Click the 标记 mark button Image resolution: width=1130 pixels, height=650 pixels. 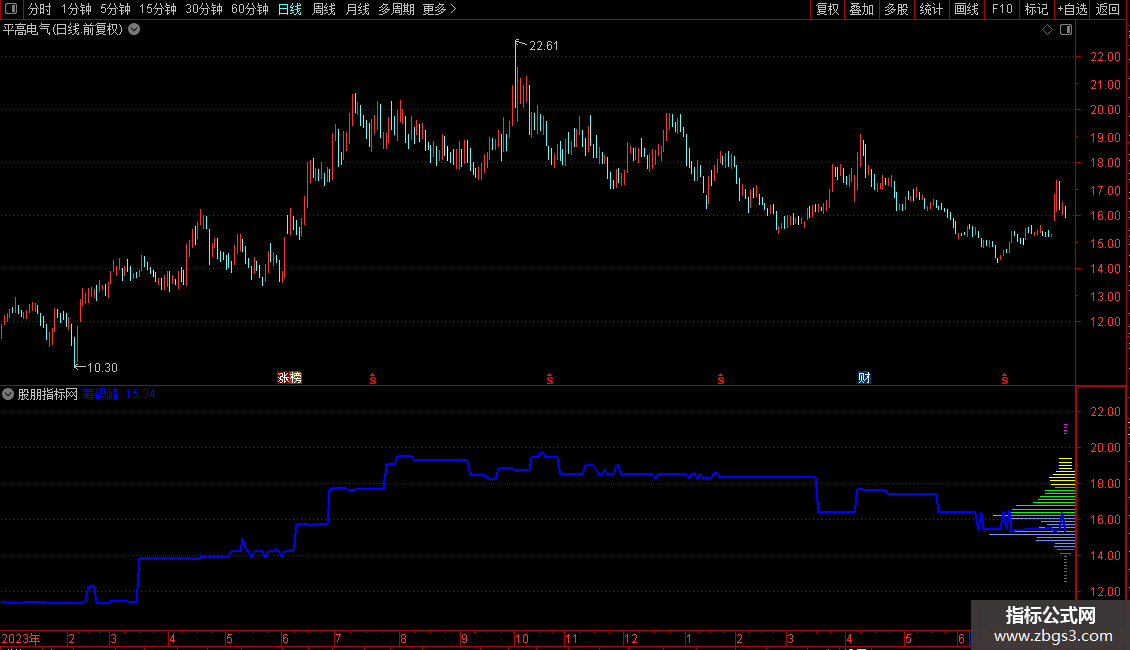(x=1036, y=9)
